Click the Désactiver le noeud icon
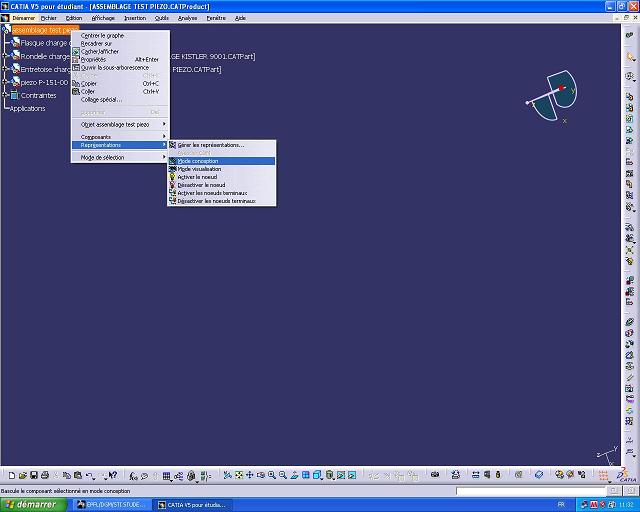 point(173,185)
